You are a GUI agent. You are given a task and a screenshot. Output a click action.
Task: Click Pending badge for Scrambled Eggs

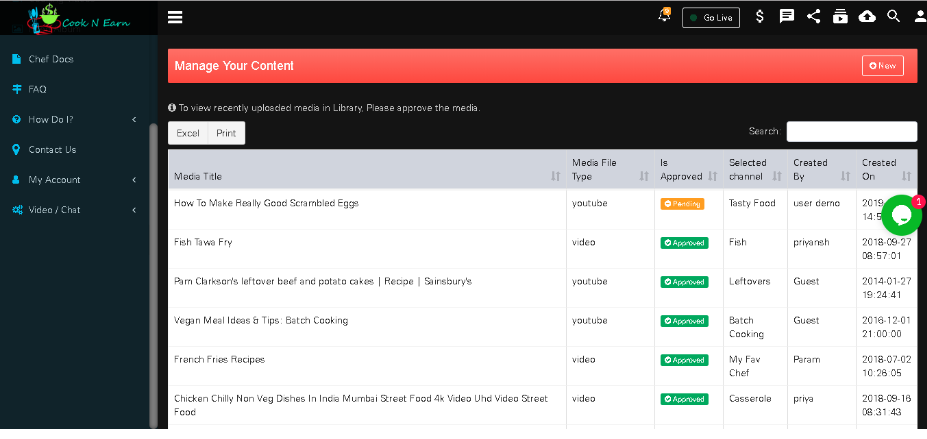(x=682, y=204)
